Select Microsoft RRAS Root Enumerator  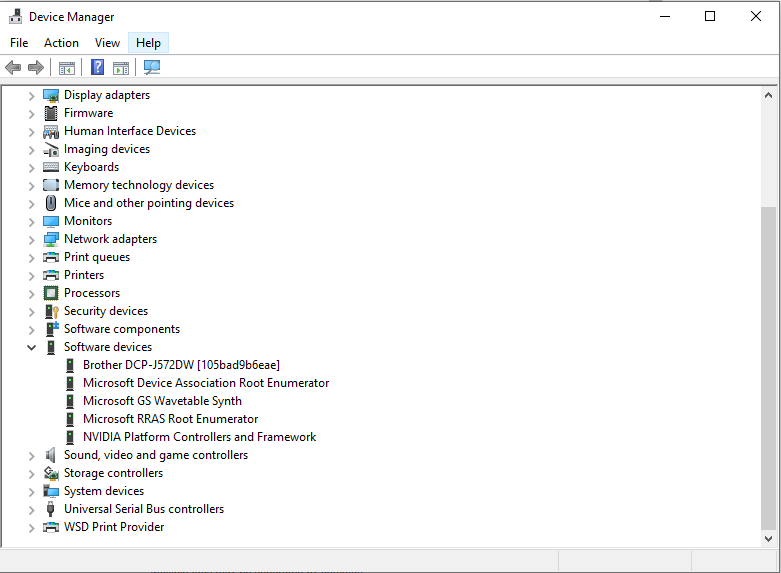point(170,419)
